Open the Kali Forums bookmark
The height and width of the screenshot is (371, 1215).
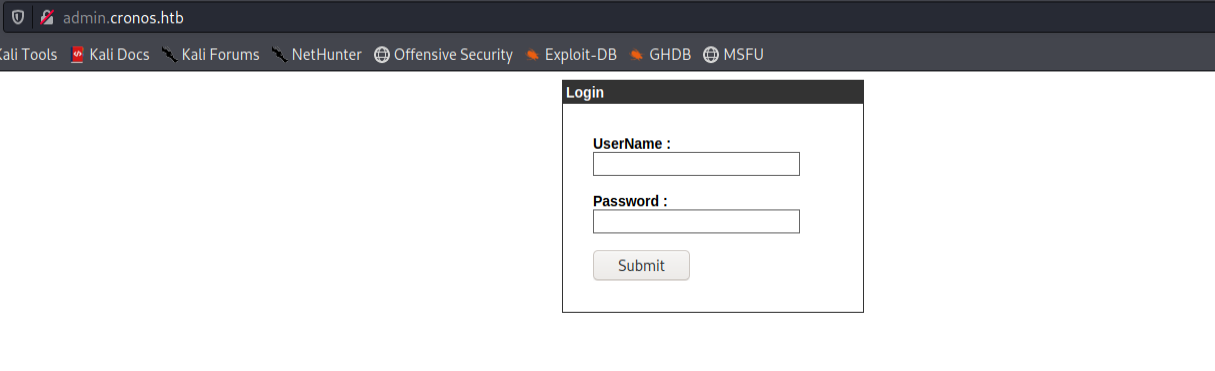pos(211,55)
